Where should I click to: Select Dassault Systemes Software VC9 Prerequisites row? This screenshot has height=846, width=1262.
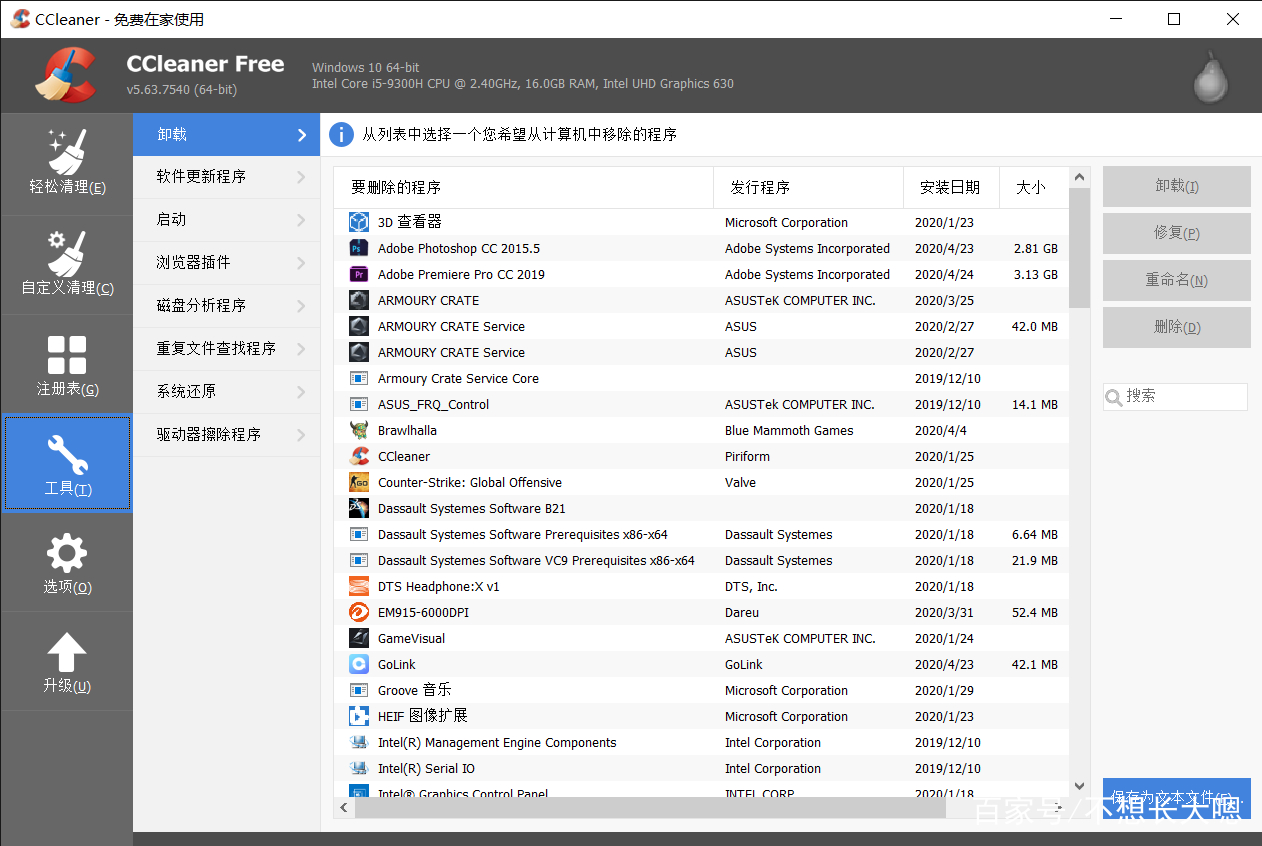click(701, 560)
